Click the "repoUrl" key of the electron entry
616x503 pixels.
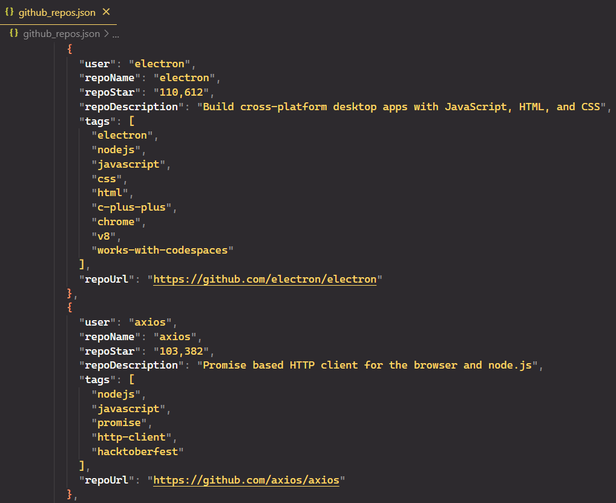(x=106, y=279)
